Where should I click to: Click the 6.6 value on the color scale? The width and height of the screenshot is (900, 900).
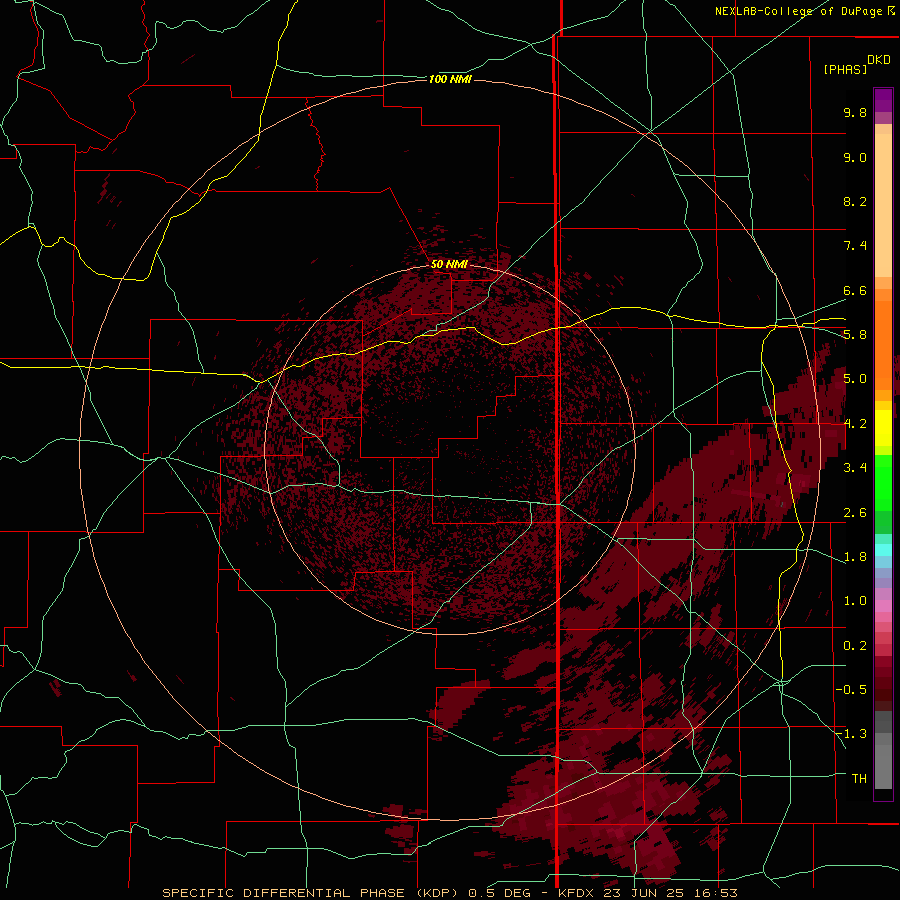[x=855, y=290]
